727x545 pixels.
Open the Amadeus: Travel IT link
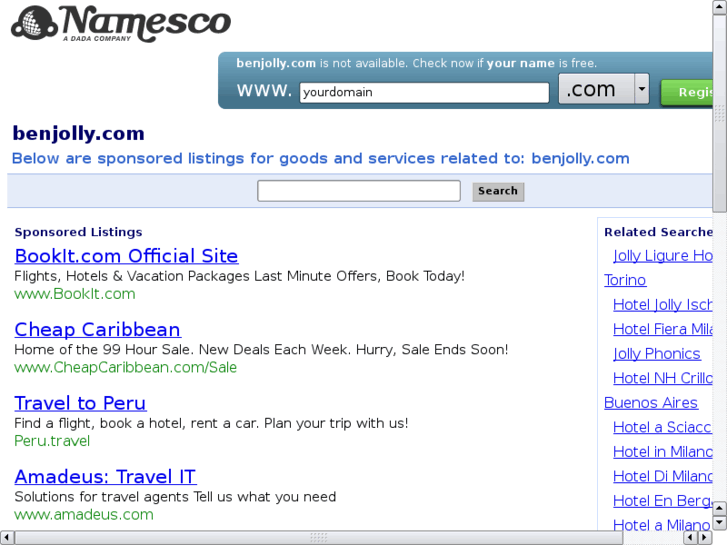click(105, 477)
